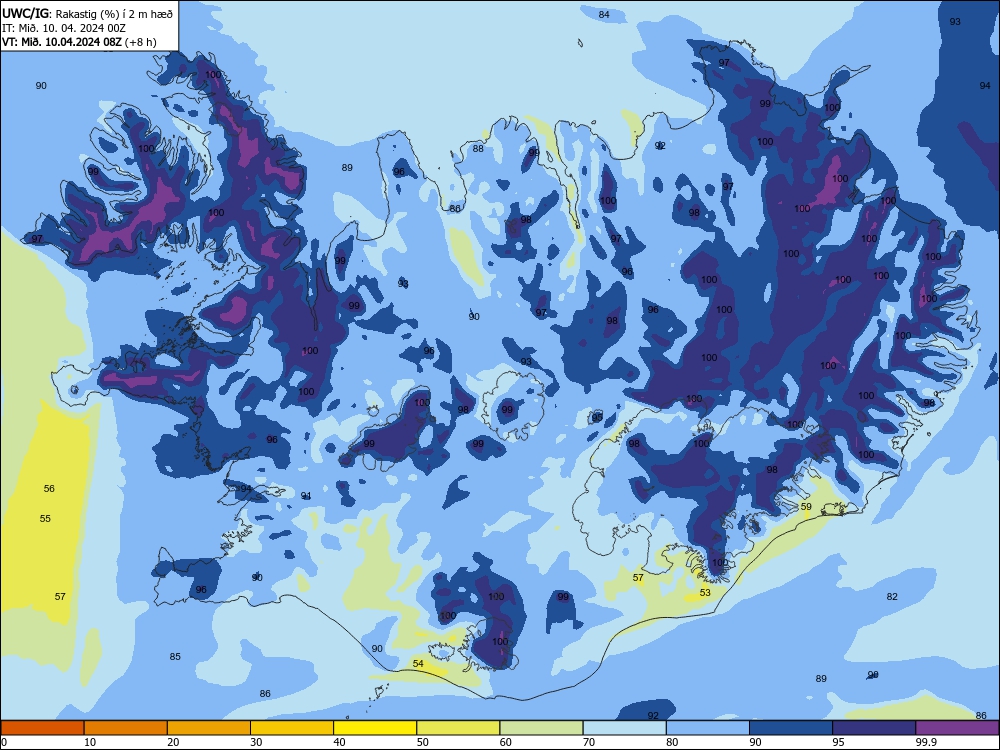Click the 70–80 pale blue legend swatch
1000x750 pixels.
click(x=625, y=728)
